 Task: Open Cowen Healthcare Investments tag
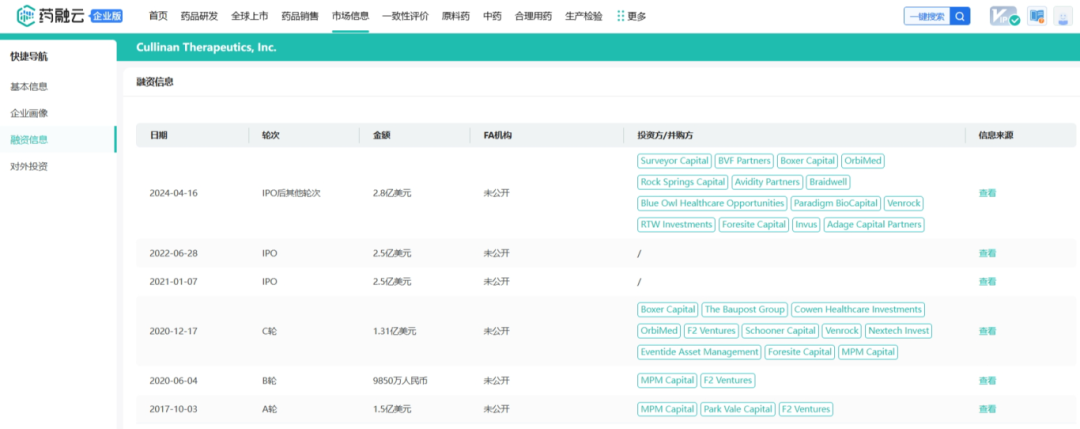pyautogui.click(x=858, y=310)
